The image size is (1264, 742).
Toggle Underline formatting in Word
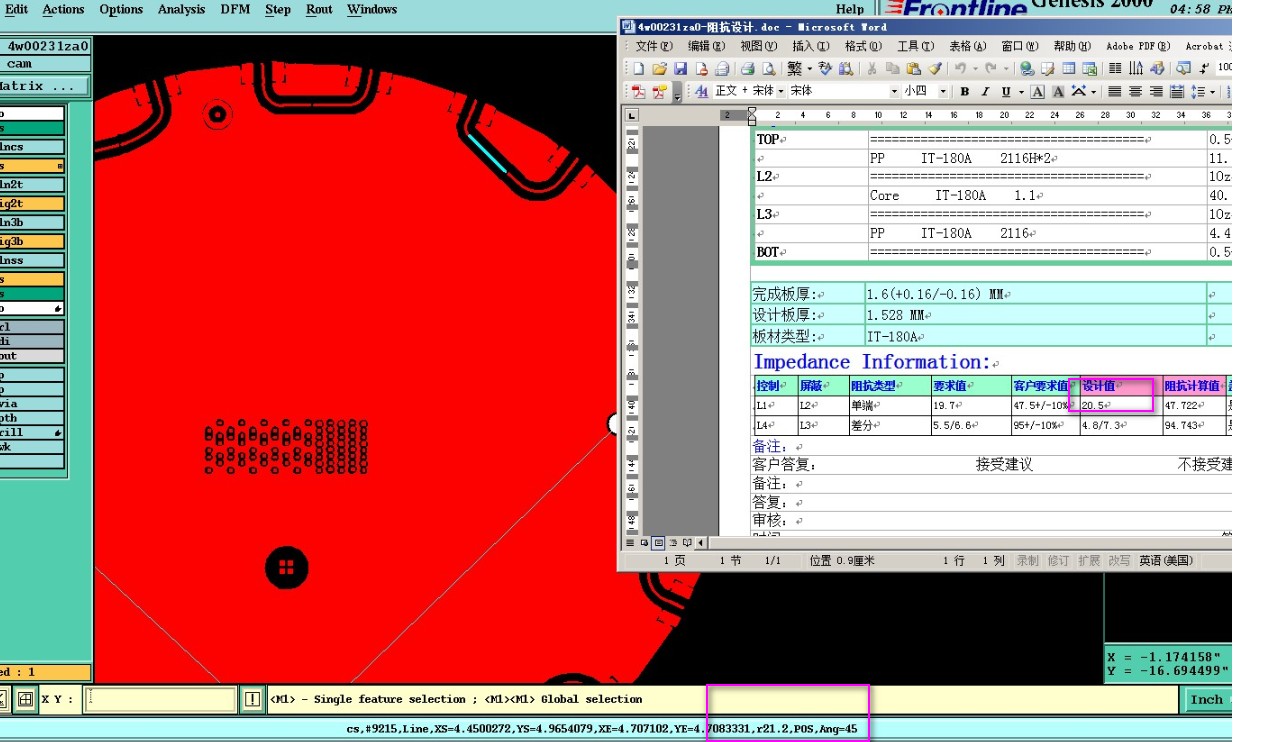click(x=1006, y=91)
